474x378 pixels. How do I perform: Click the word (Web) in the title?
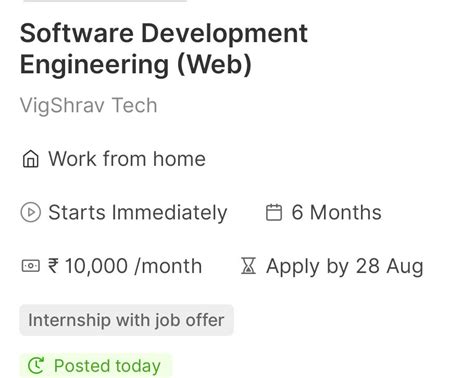coord(214,64)
